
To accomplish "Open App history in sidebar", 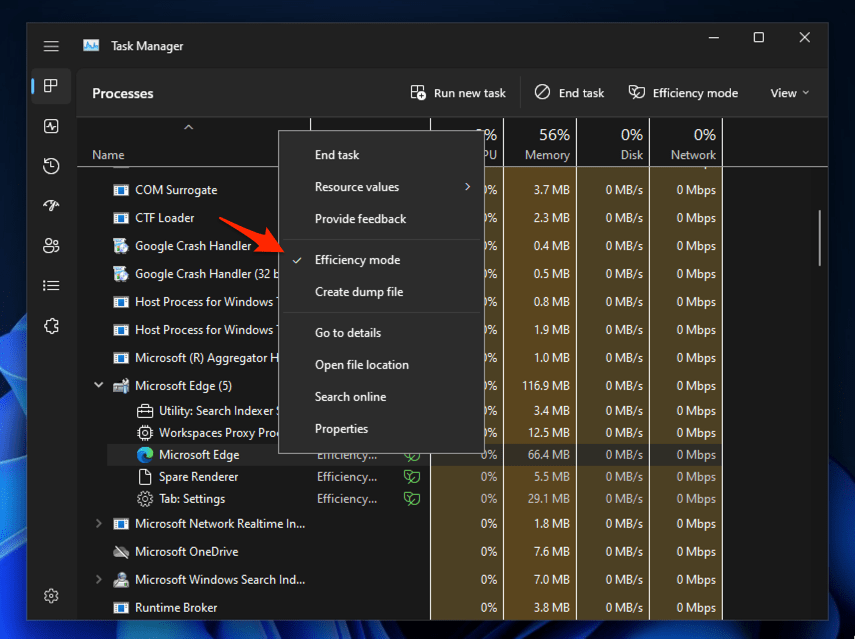I will 51,166.
